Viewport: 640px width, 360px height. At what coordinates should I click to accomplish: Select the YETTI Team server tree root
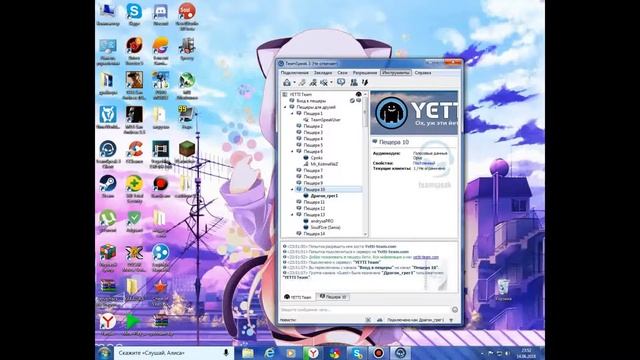point(300,94)
